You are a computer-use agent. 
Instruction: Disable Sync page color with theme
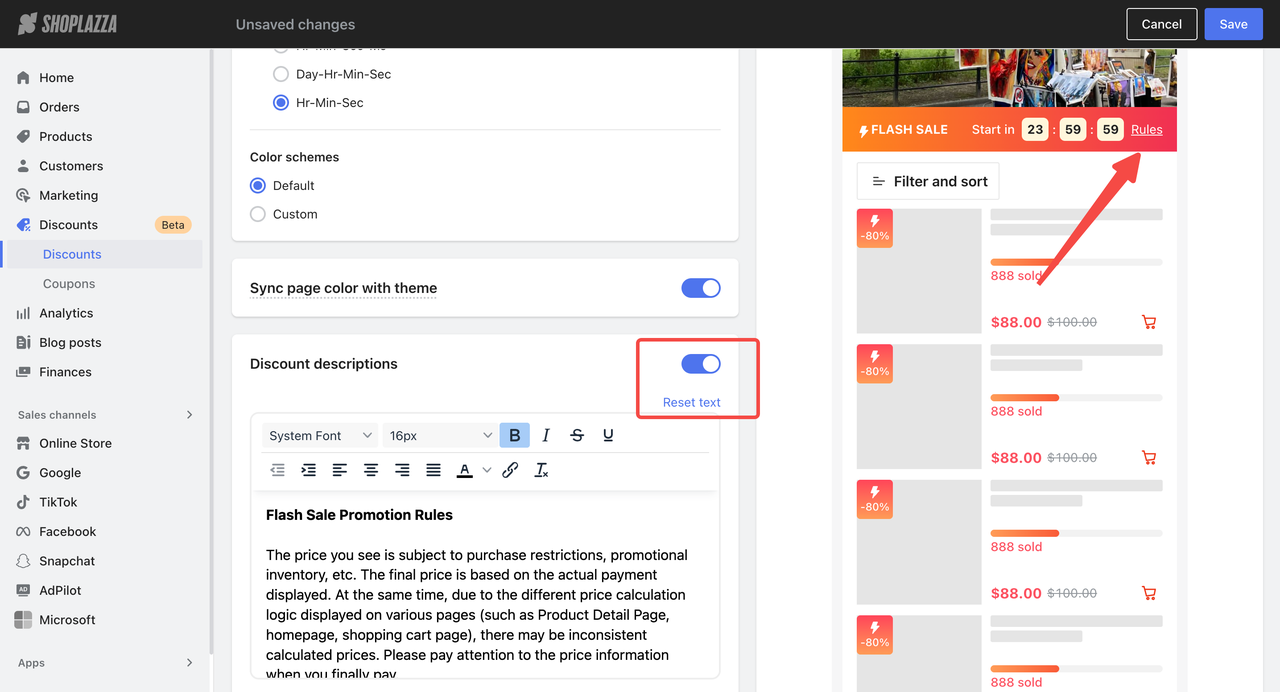(701, 288)
